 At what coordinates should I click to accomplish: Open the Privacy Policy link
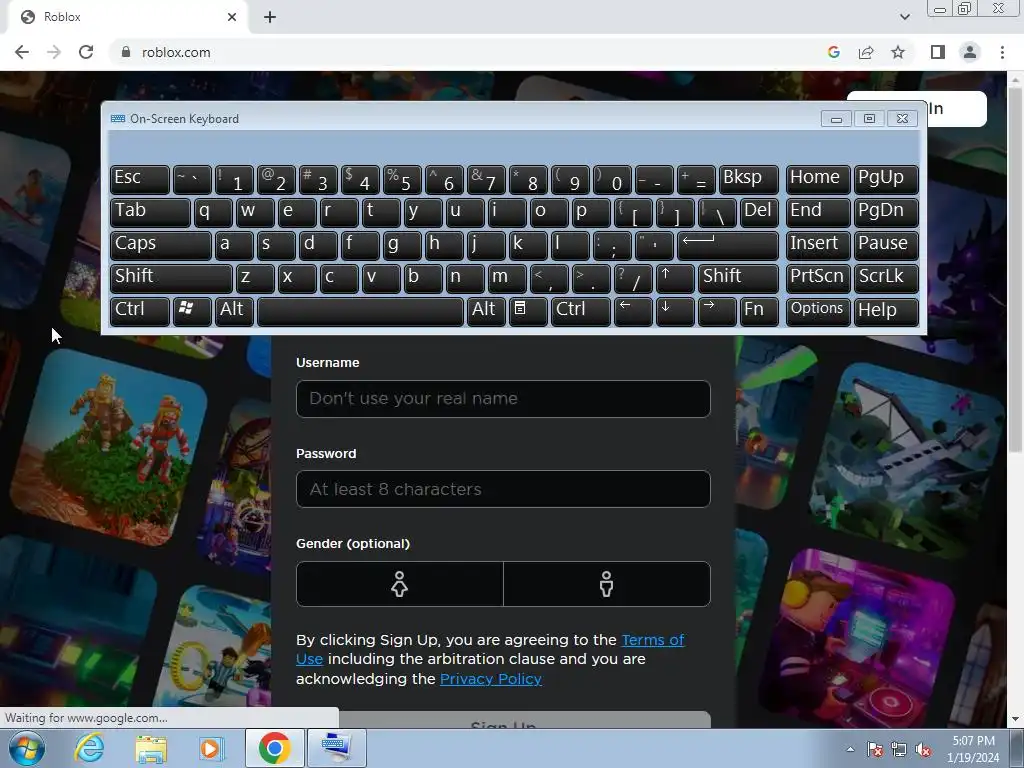click(490, 679)
